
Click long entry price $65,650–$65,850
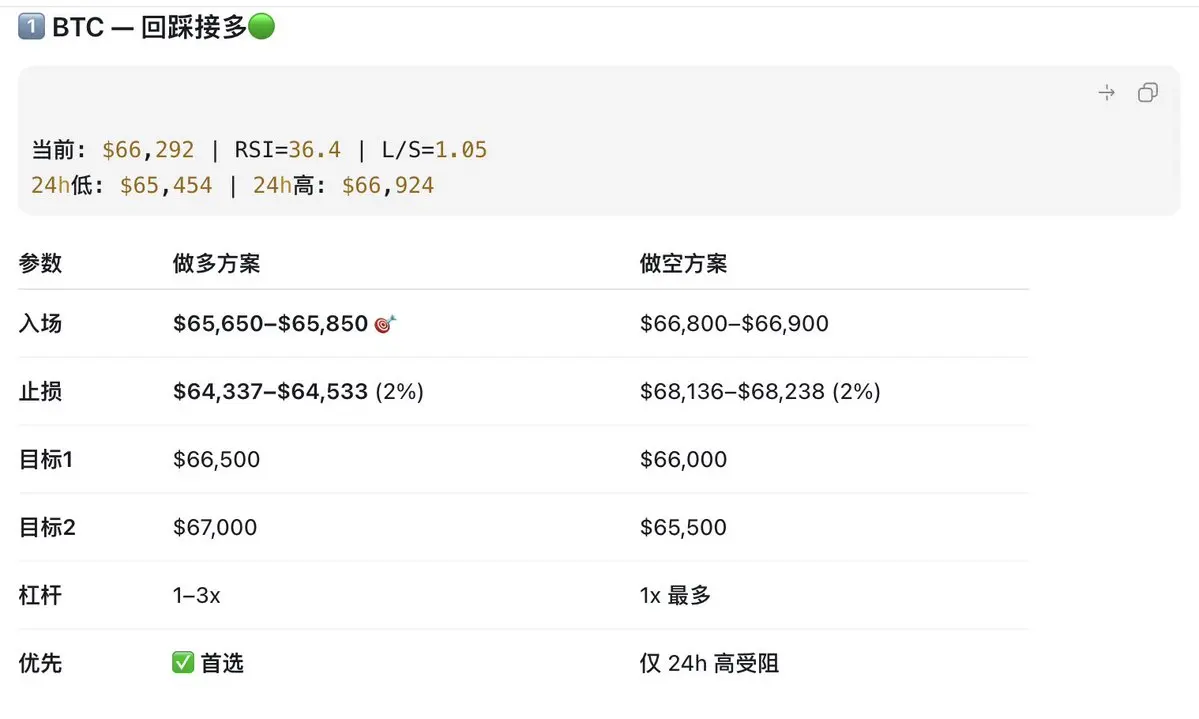tap(271, 324)
